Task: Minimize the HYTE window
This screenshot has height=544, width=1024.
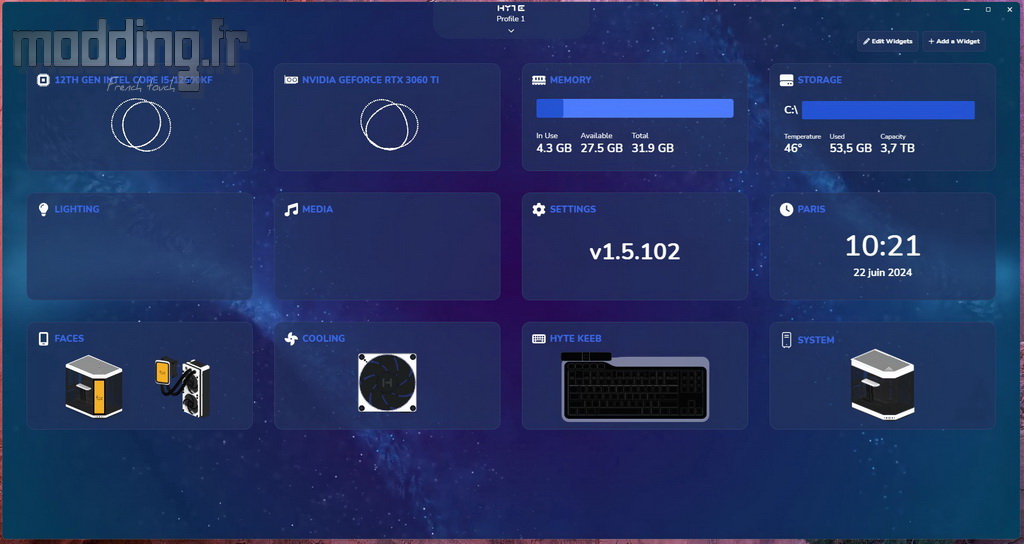Action: [967, 9]
